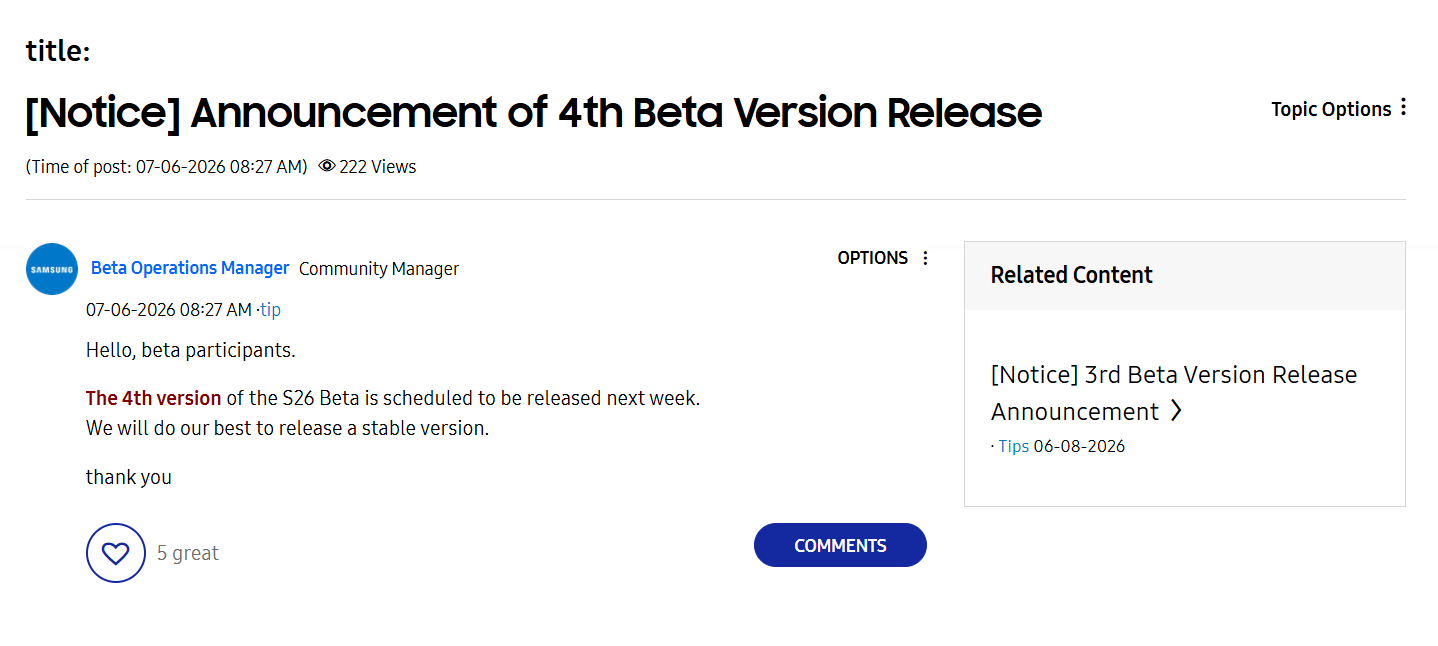Click the OPTIONS text on the post
The image size is (1438, 646).
[873, 258]
